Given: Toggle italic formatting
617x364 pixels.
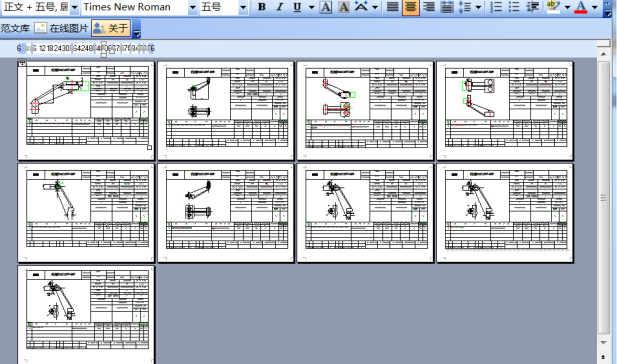Looking at the screenshot, I should click(x=279, y=7).
